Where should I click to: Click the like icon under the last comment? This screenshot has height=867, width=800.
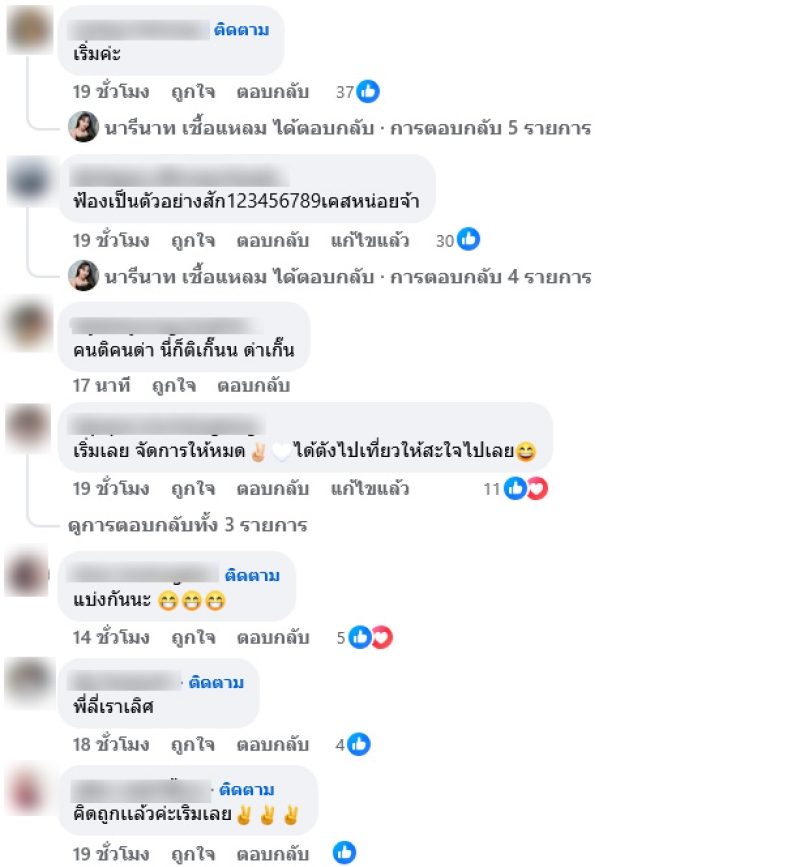point(344,853)
